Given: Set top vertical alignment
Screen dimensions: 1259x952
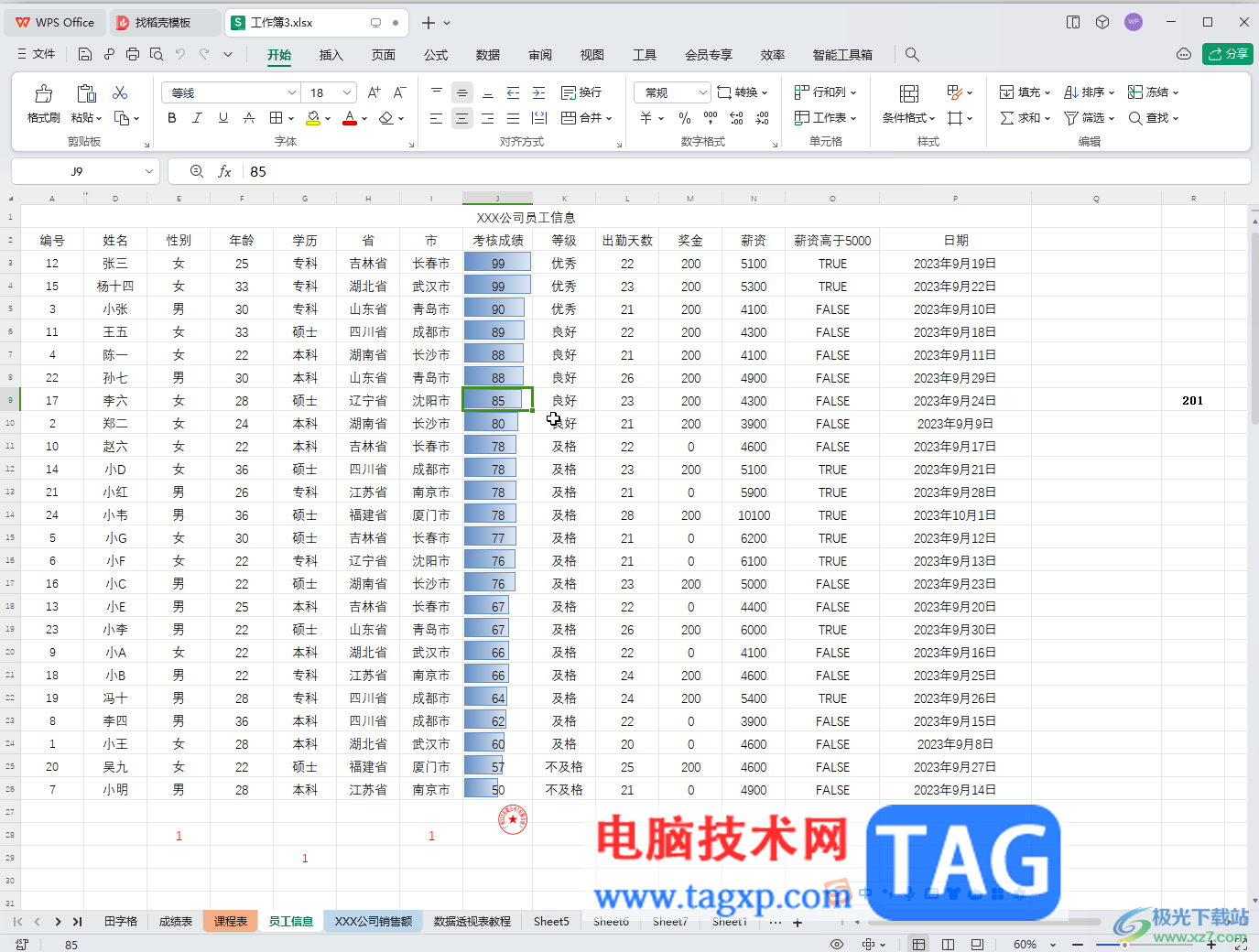Looking at the screenshot, I should coord(437,92).
